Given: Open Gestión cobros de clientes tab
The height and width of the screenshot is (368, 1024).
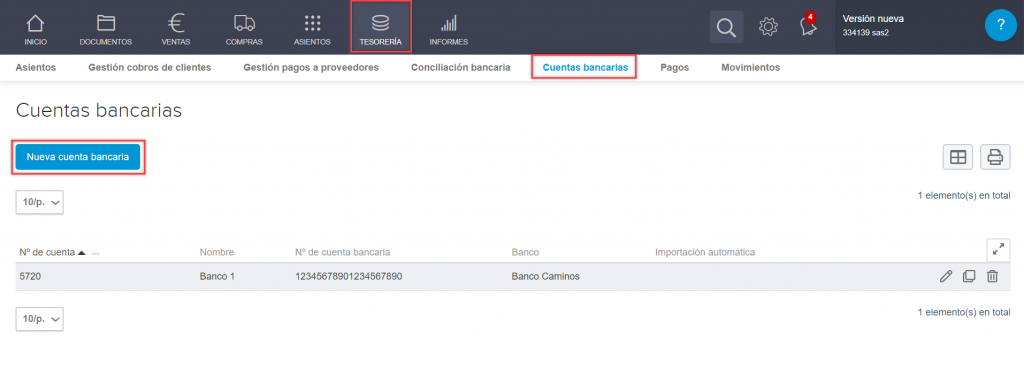Looking at the screenshot, I should 150,67.
